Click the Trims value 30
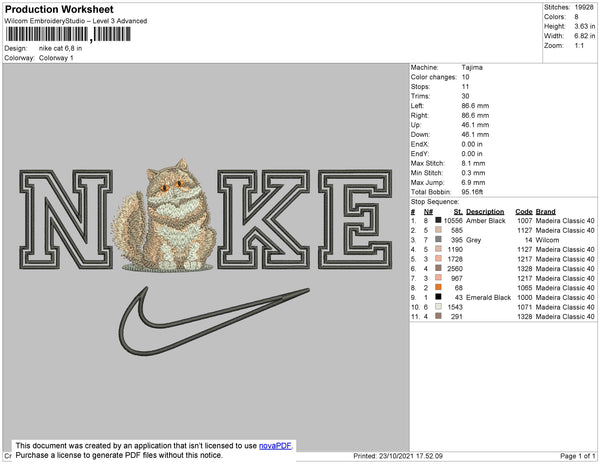The width and height of the screenshot is (600, 464). point(465,96)
